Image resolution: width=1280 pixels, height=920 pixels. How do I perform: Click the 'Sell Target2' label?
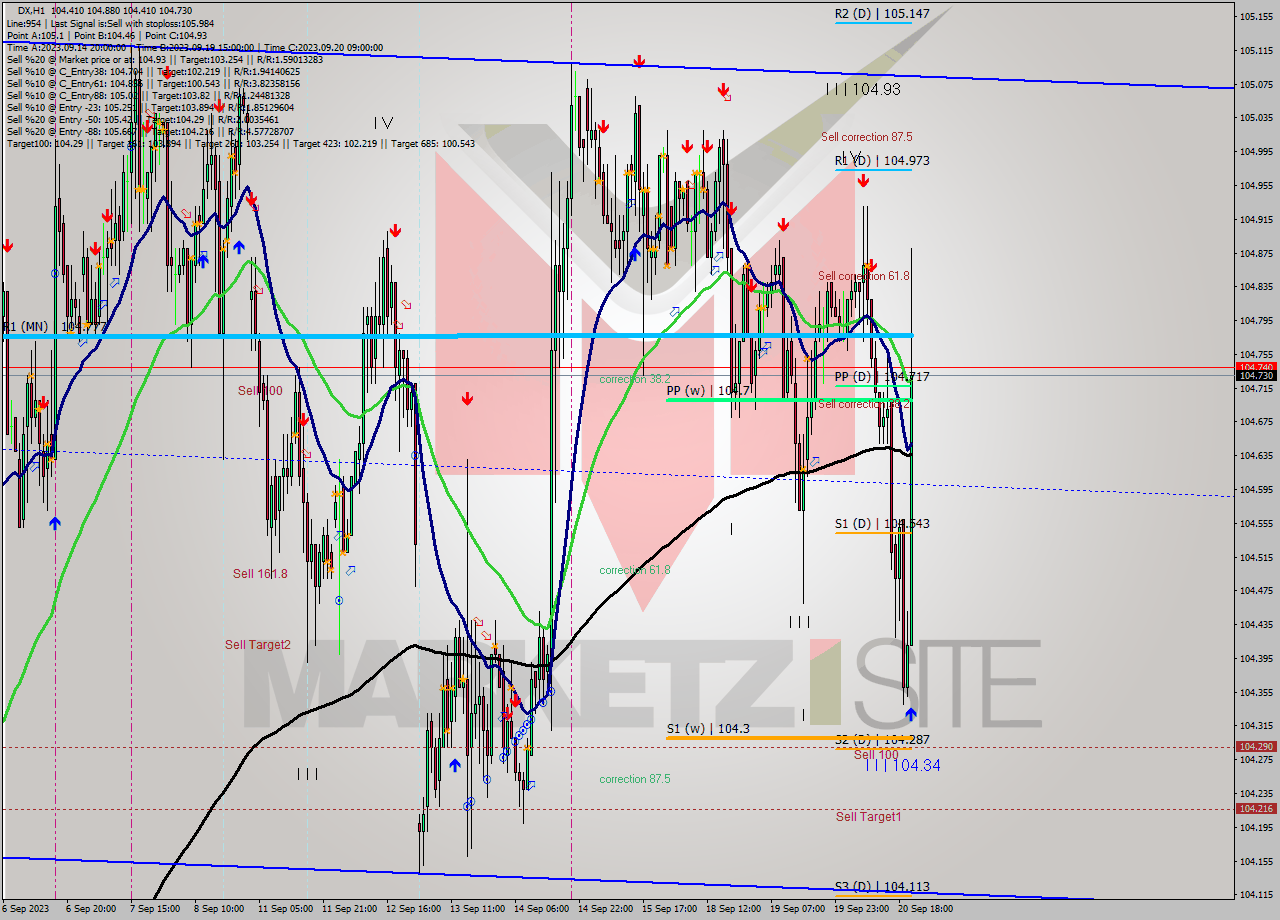258,645
